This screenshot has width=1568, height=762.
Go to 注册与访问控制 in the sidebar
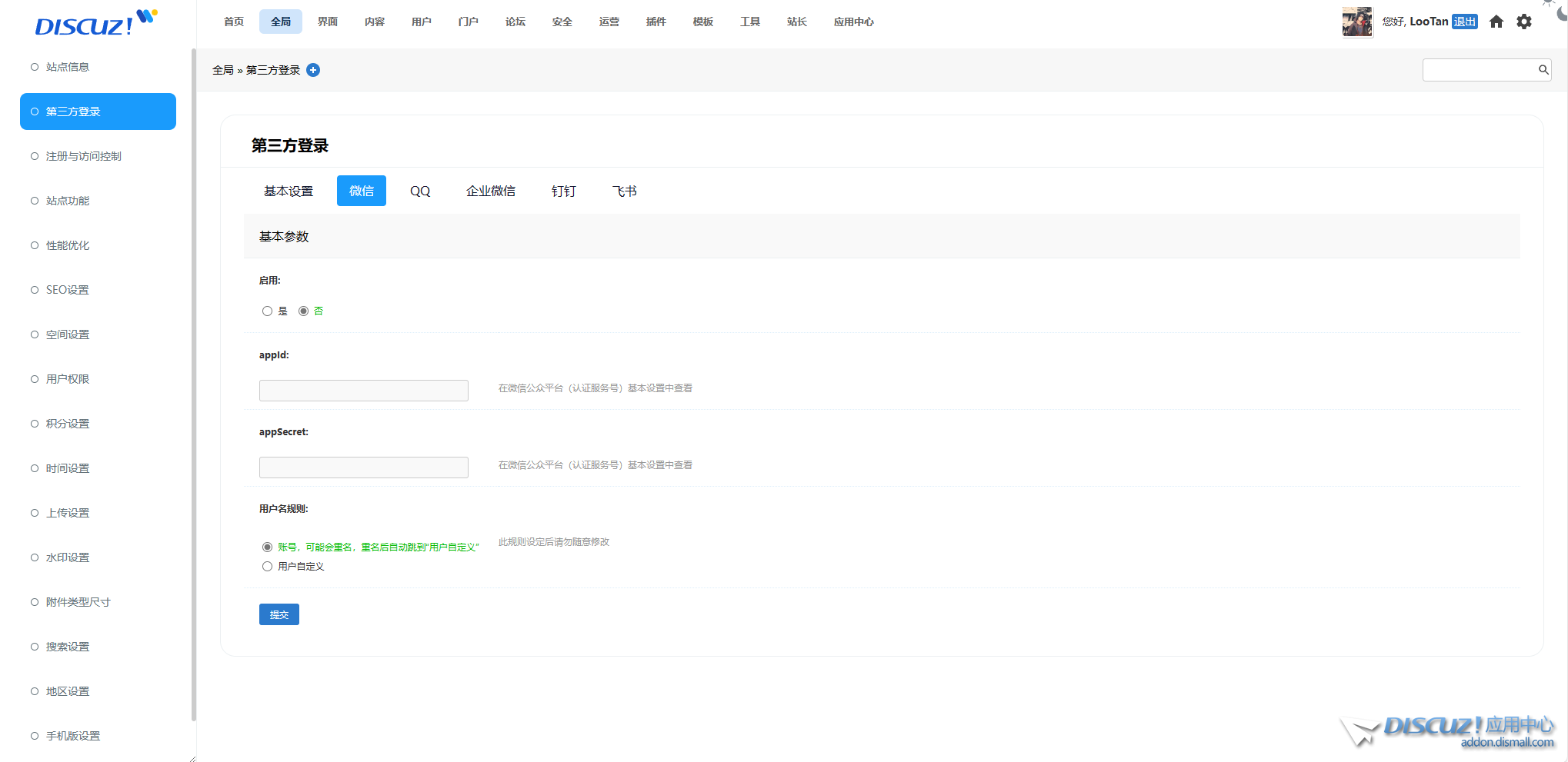pyautogui.click(x=83, y=156)
